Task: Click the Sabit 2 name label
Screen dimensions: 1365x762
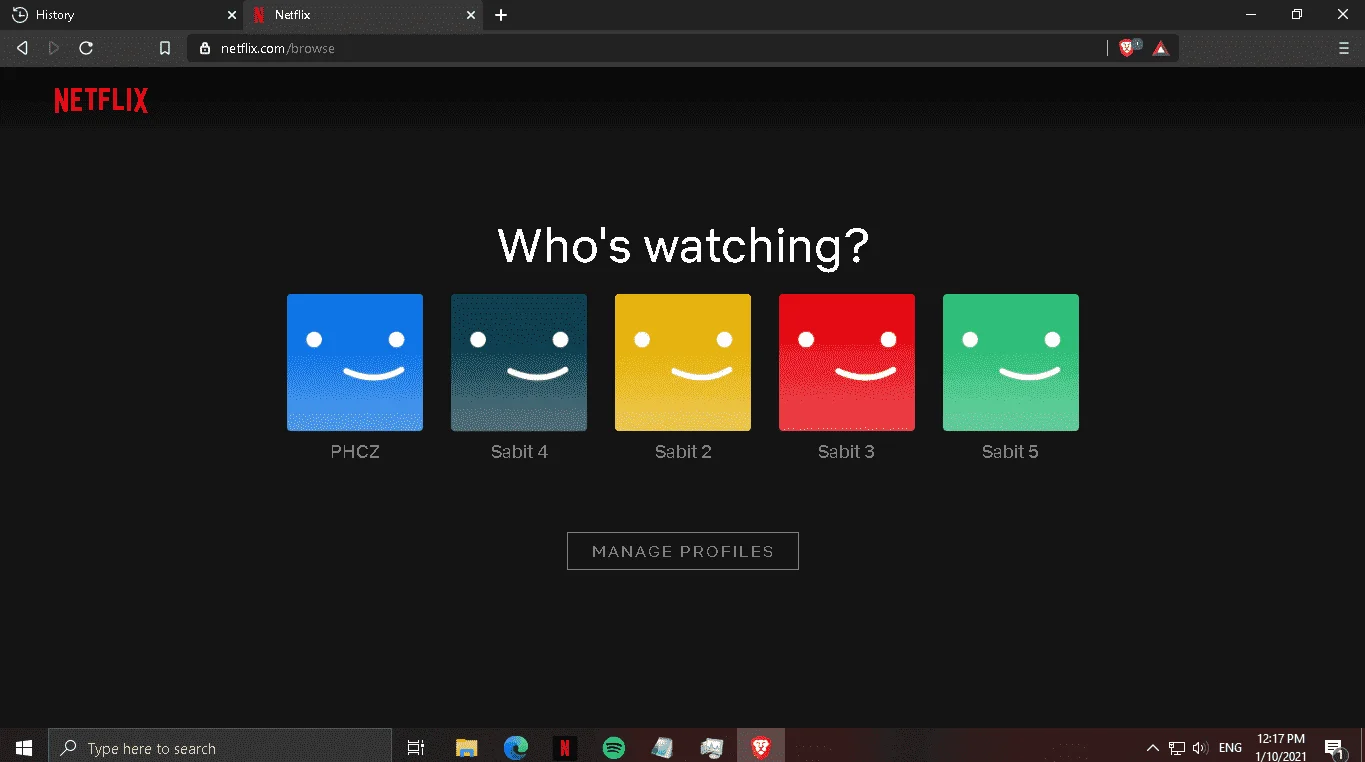Action: pyautogui.click(x=683, y=452)
